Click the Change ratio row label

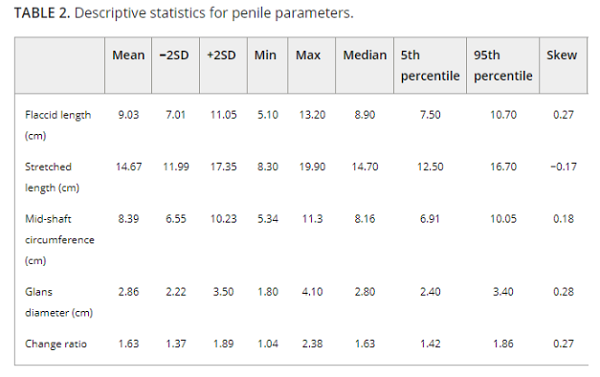56,344
